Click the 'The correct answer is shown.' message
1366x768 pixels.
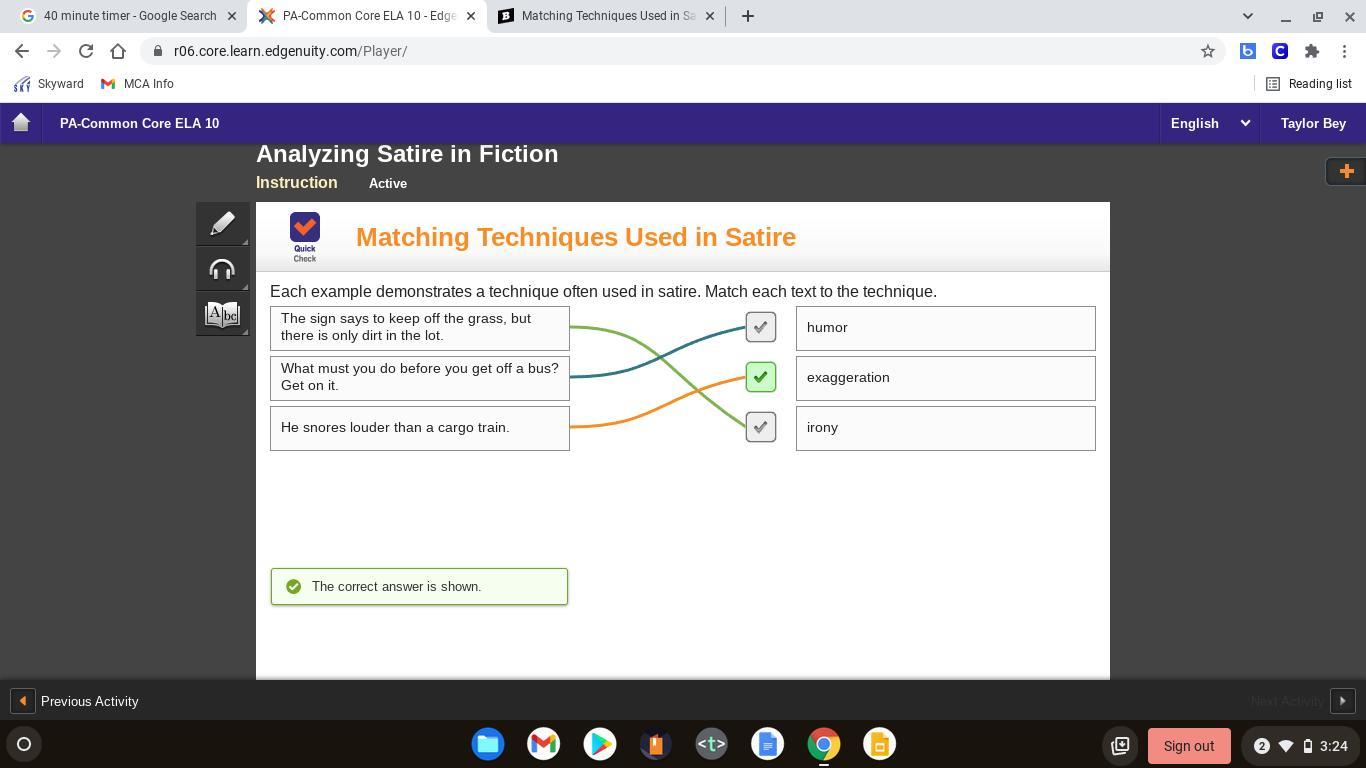point(419,586)
